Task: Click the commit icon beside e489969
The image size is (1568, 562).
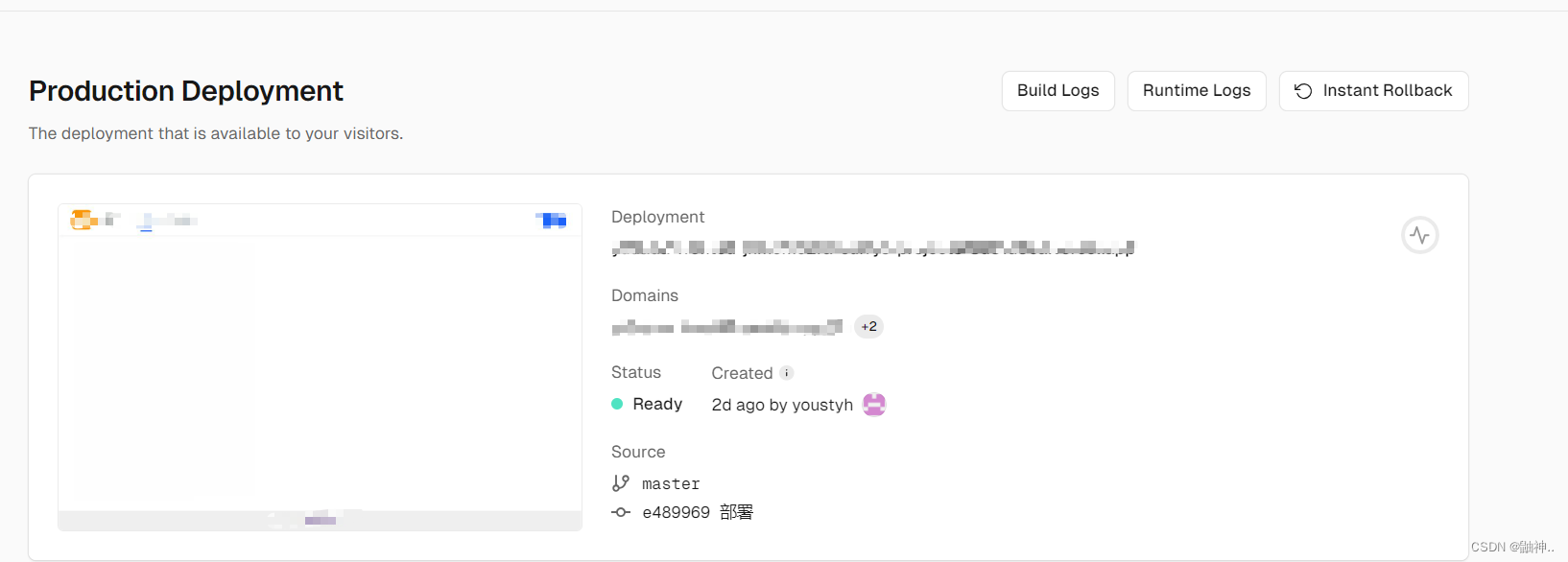Action: pos(621,512)
